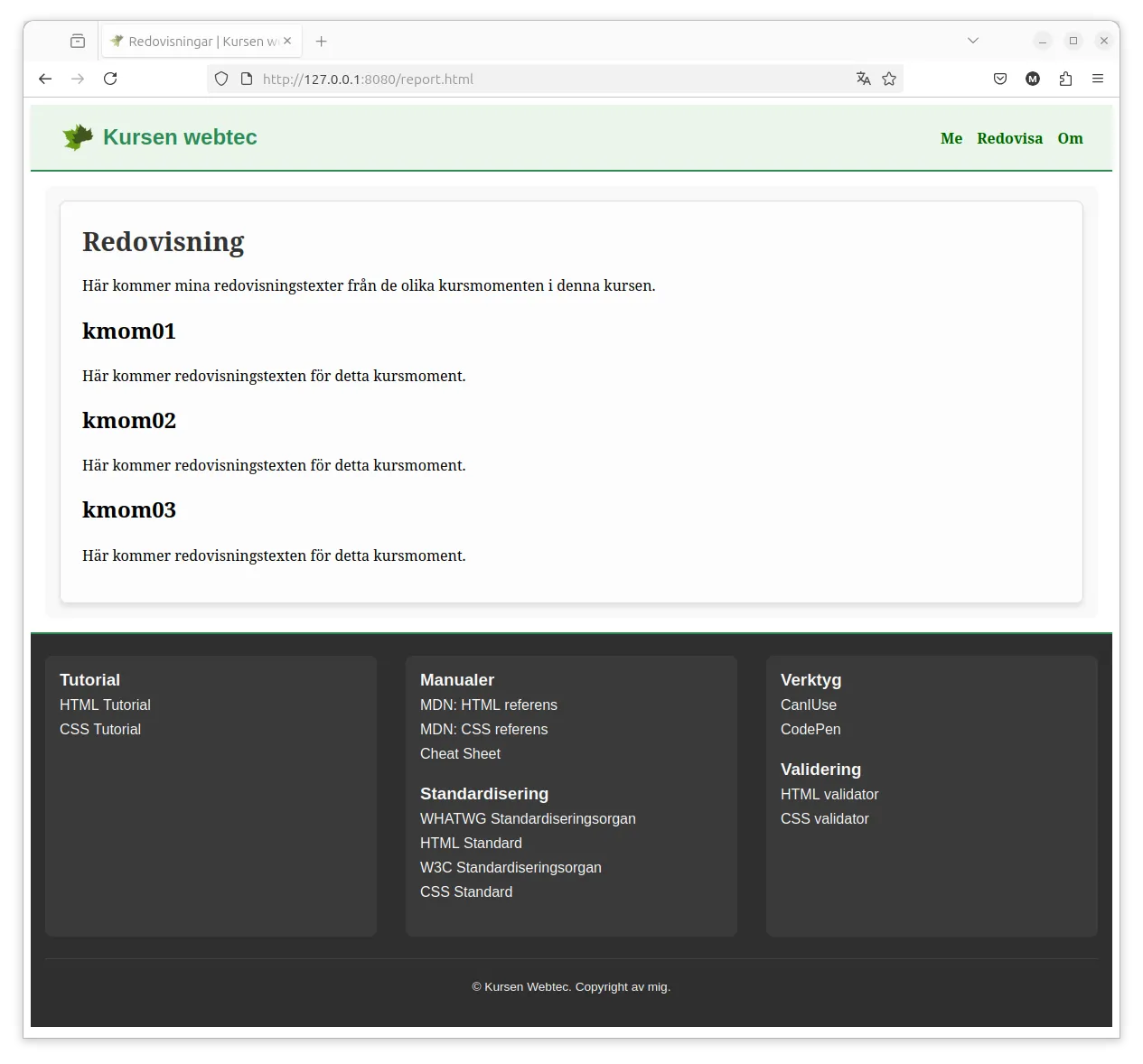Image resolution: width=1143 pixels, height=1064 pixels.
Task: Open the Me navigation item
Action: click(951, 138)
